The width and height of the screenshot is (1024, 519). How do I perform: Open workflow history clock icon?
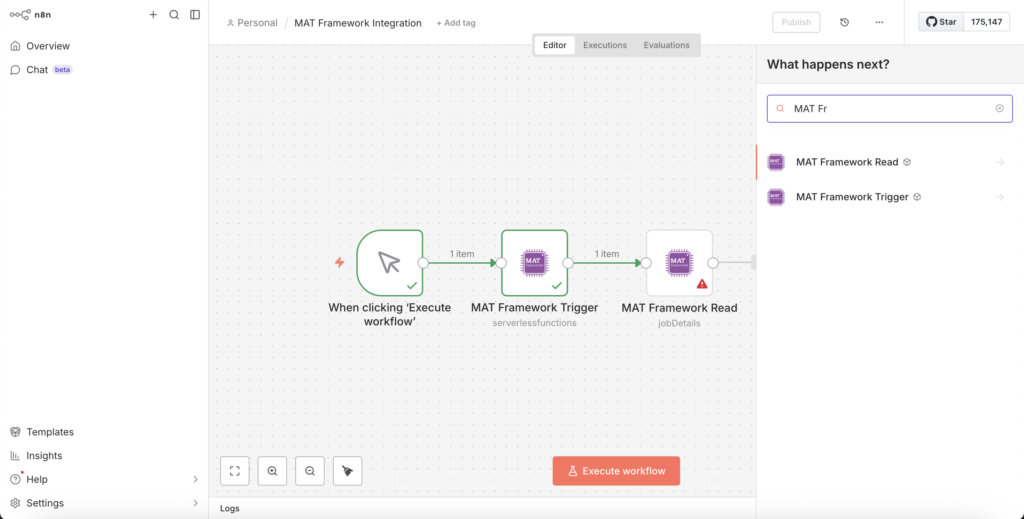pyautogui.click(x=844, y=22)
